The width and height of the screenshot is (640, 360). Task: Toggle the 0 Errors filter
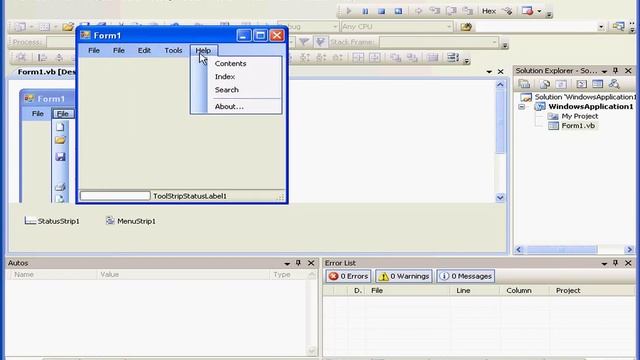click(348, 276)
